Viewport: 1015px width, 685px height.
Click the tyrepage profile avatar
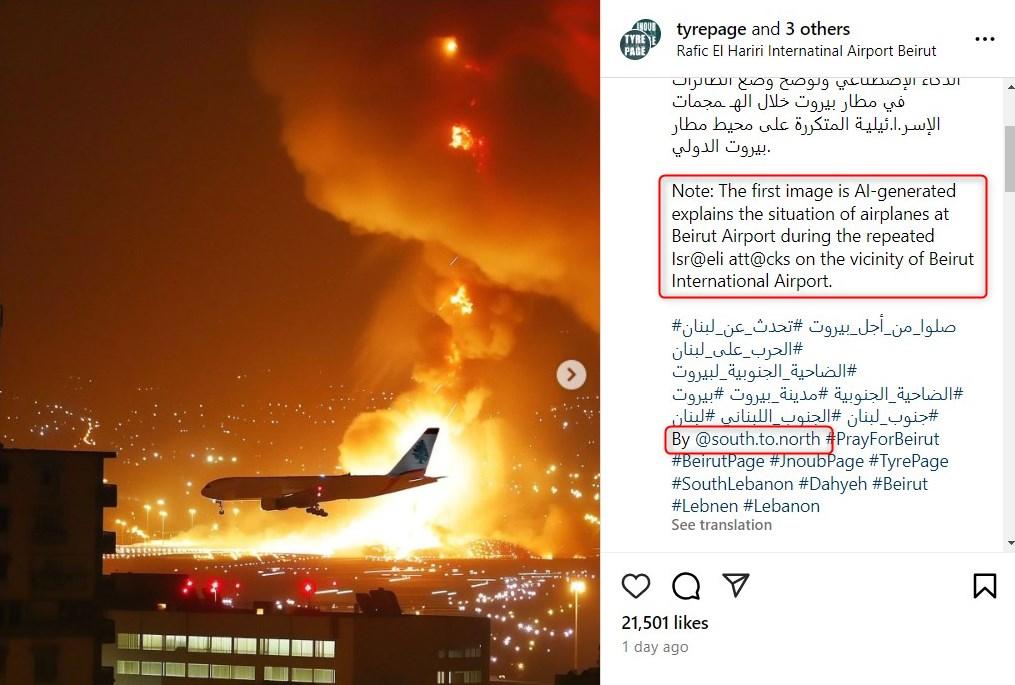(x=640, y=40)
